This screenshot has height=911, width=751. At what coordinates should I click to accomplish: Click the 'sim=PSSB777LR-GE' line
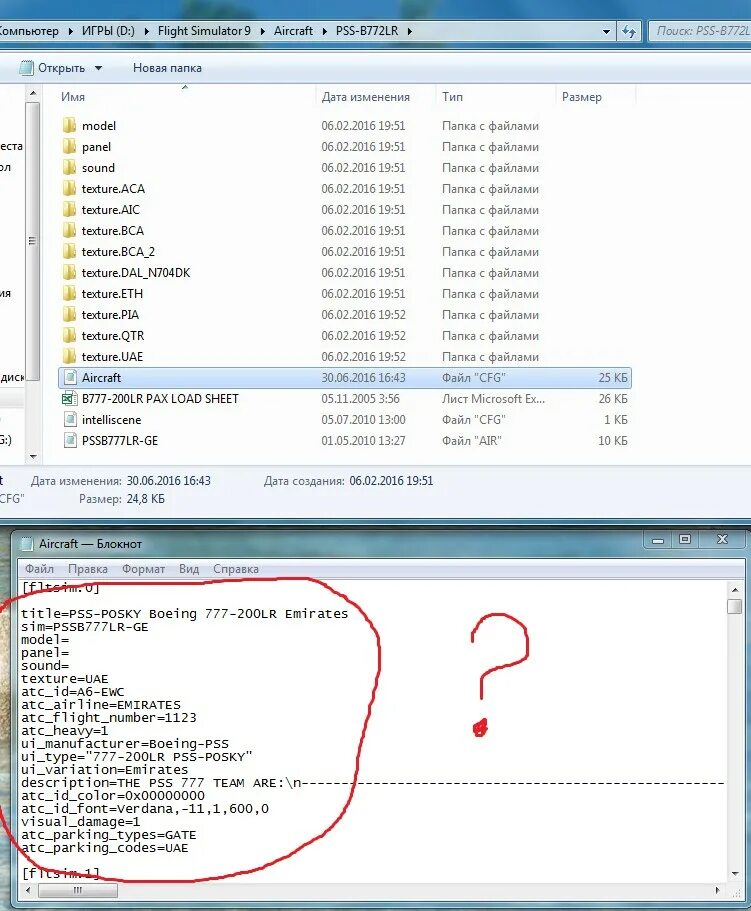(85, 627)
